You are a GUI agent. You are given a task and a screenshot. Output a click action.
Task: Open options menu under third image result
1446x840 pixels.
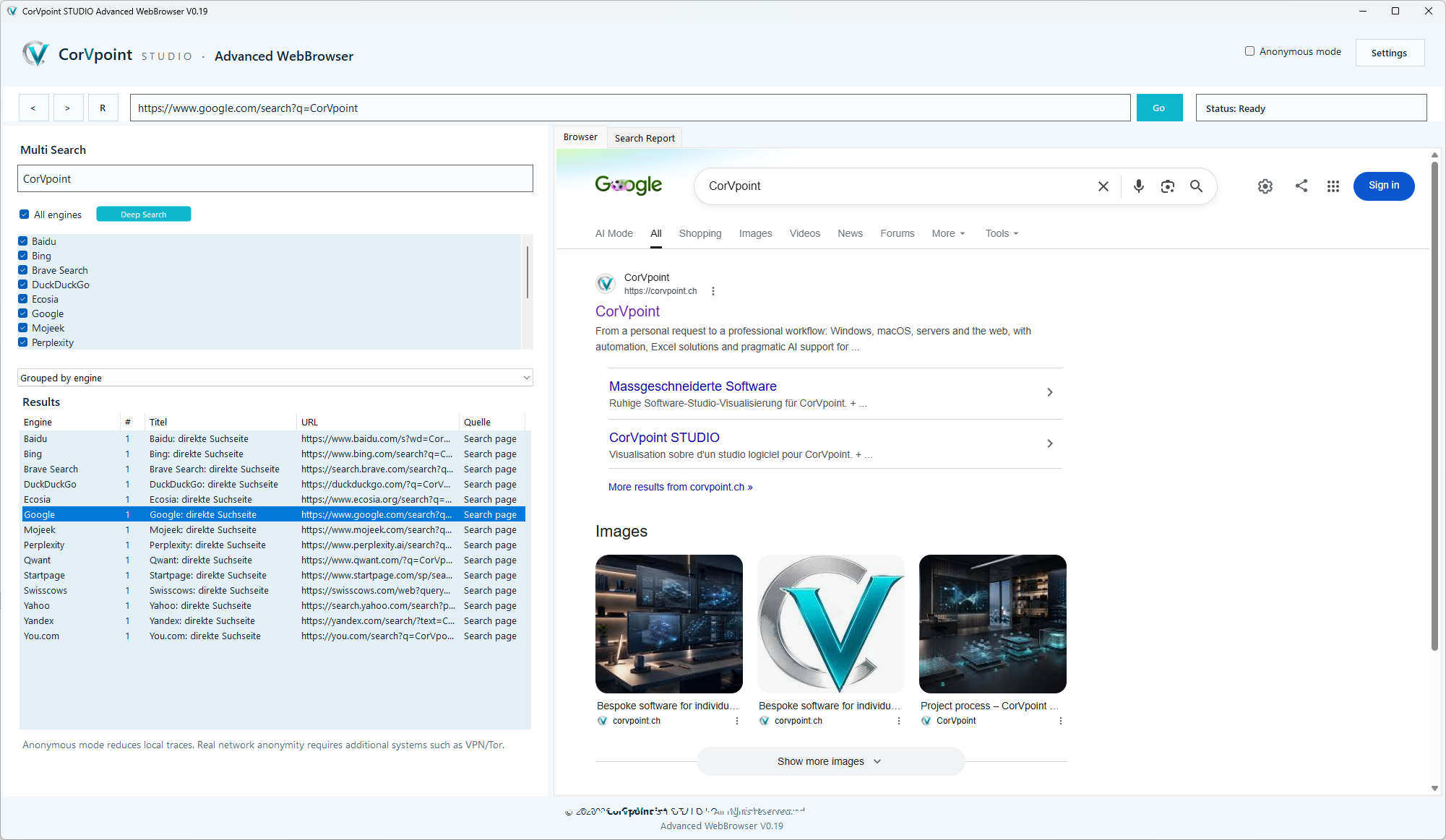click(1060, 721)
